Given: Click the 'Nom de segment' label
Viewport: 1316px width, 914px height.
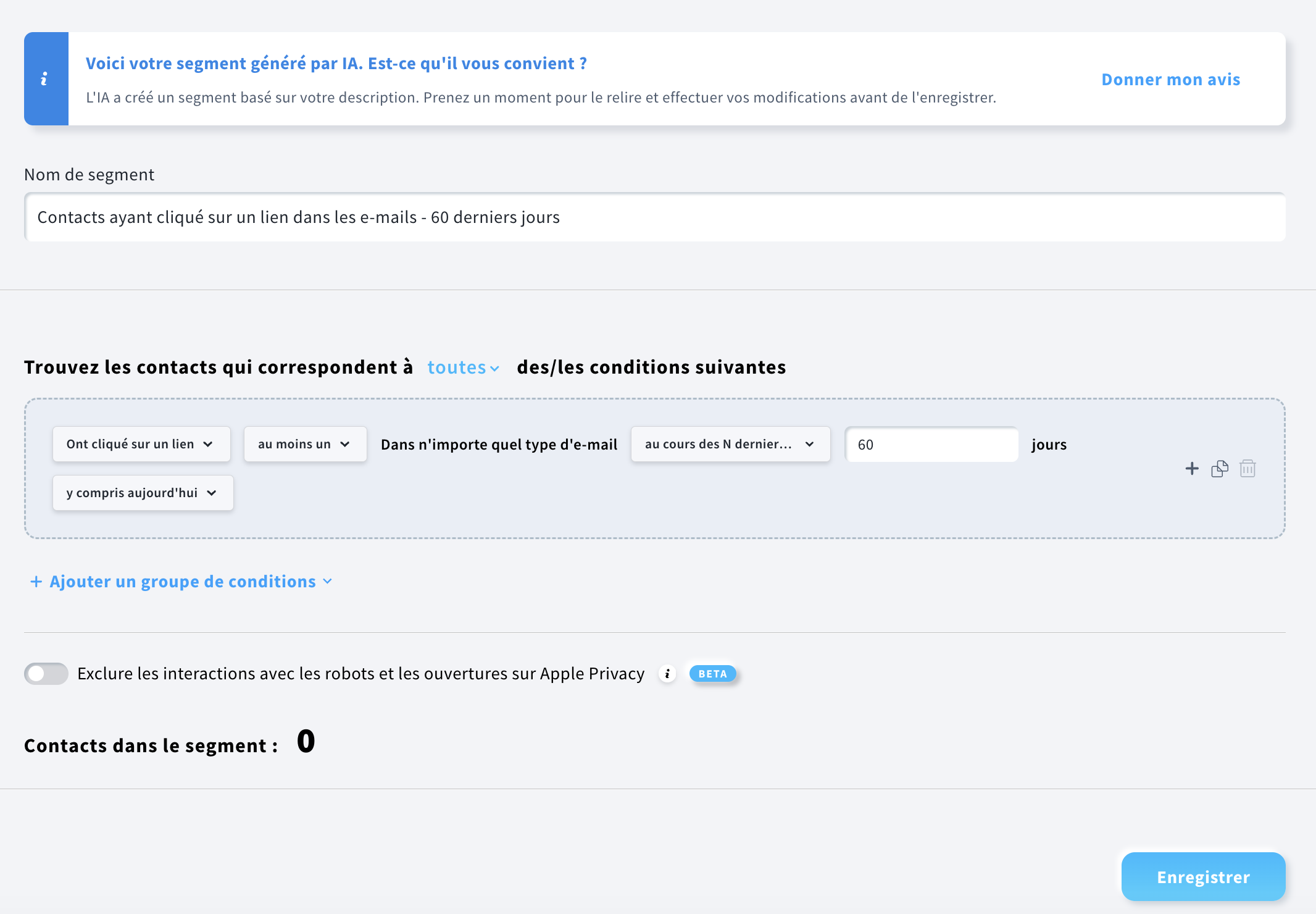Looking at the screenshot, I should pyautogui.click(x=90, y=175).
